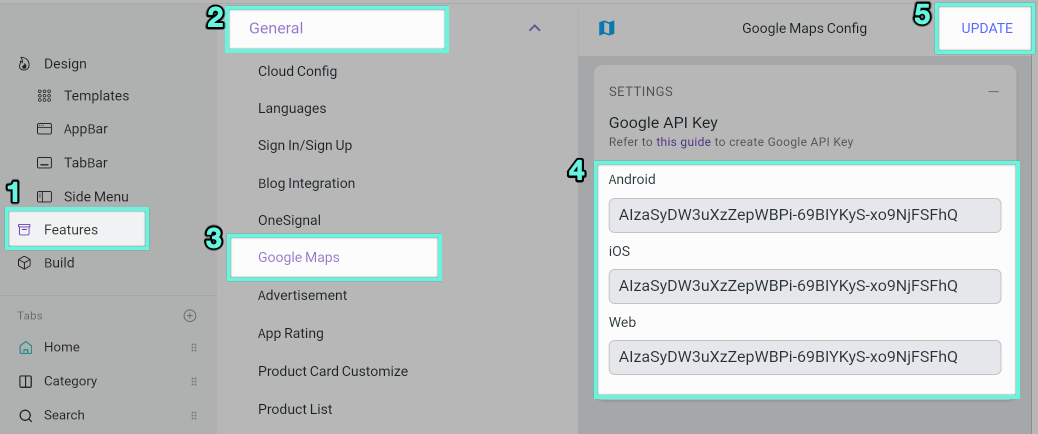Screen dimensions: 1038x434
Task: Open the 'this guide' link
Action: 684,142
